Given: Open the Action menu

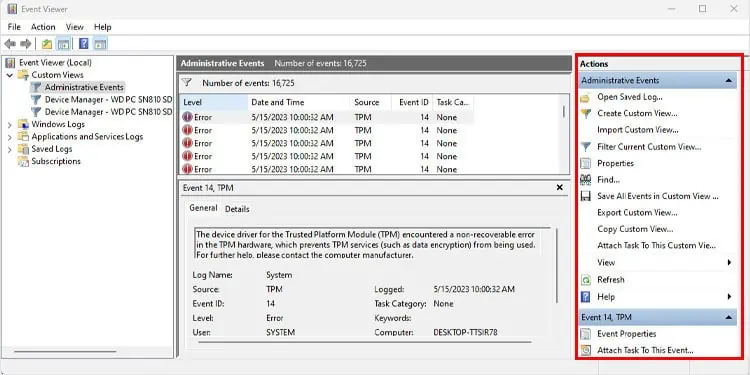Looking at the screenshot, I should click(x=43, y=27).
